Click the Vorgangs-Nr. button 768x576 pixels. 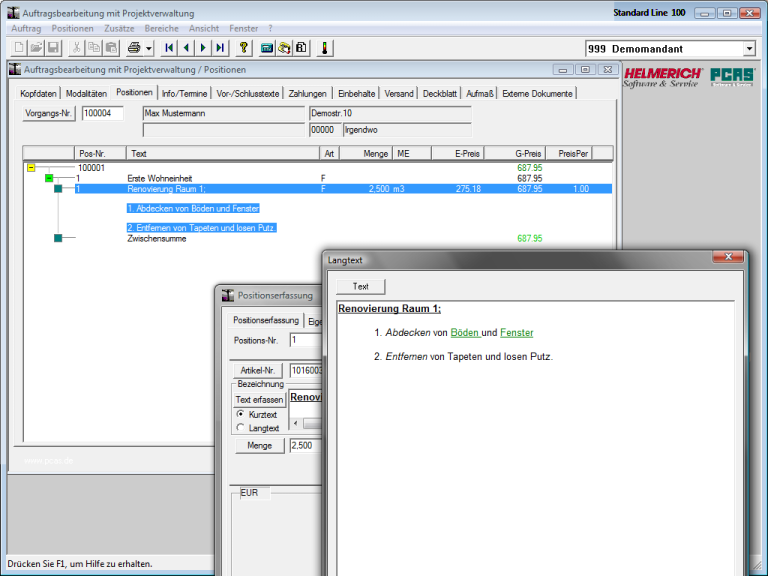click(x=48, y=113)
